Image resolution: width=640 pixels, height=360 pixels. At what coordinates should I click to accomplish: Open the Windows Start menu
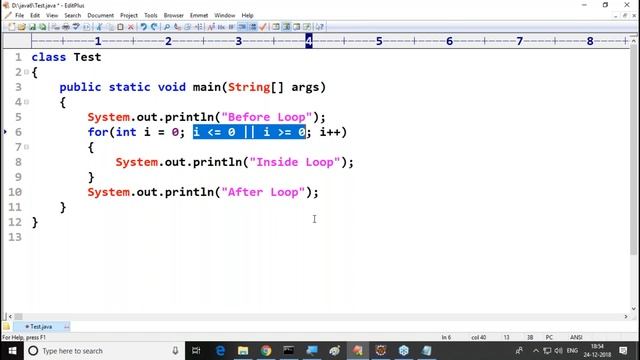(x=12, y=351)
